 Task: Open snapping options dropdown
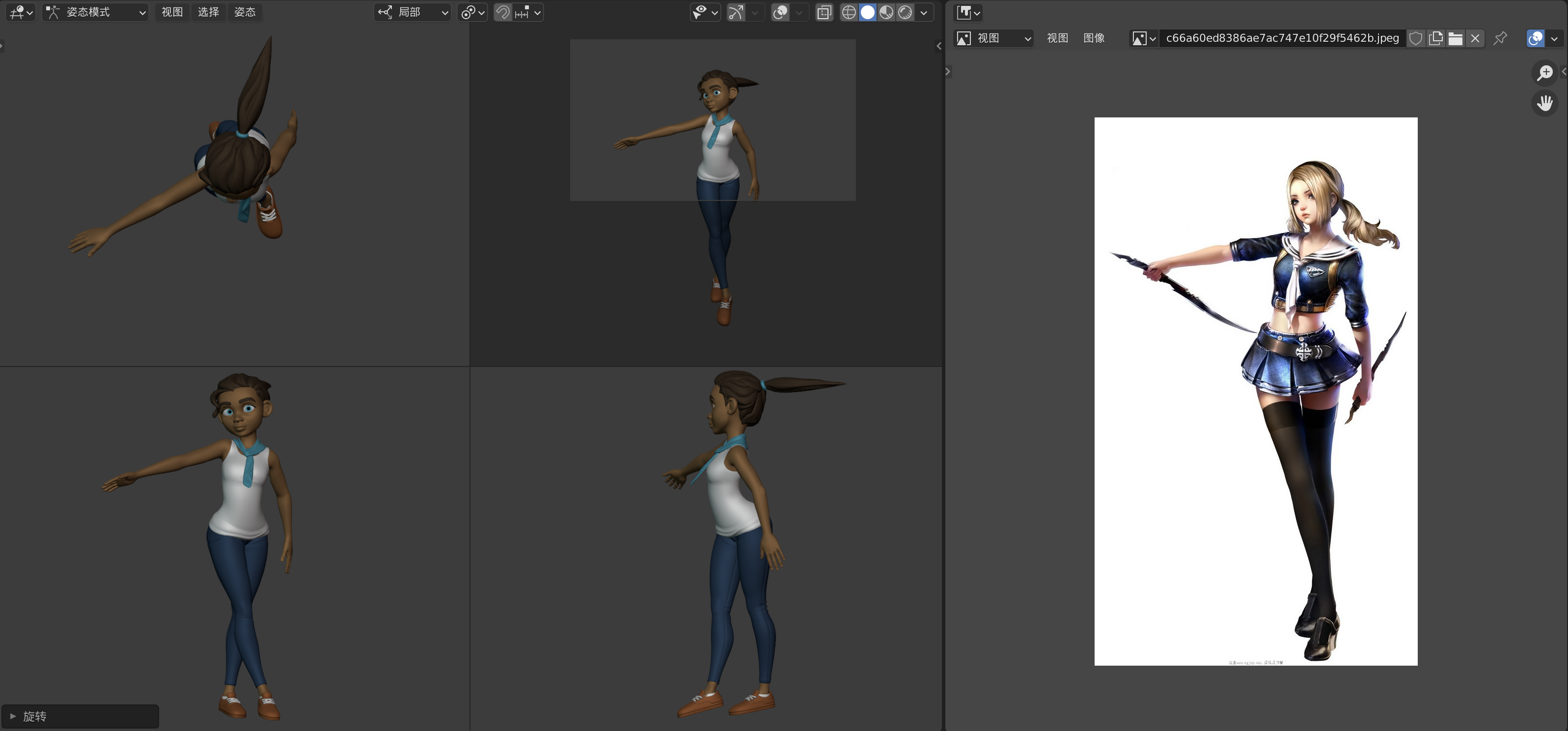coord(527,12)
